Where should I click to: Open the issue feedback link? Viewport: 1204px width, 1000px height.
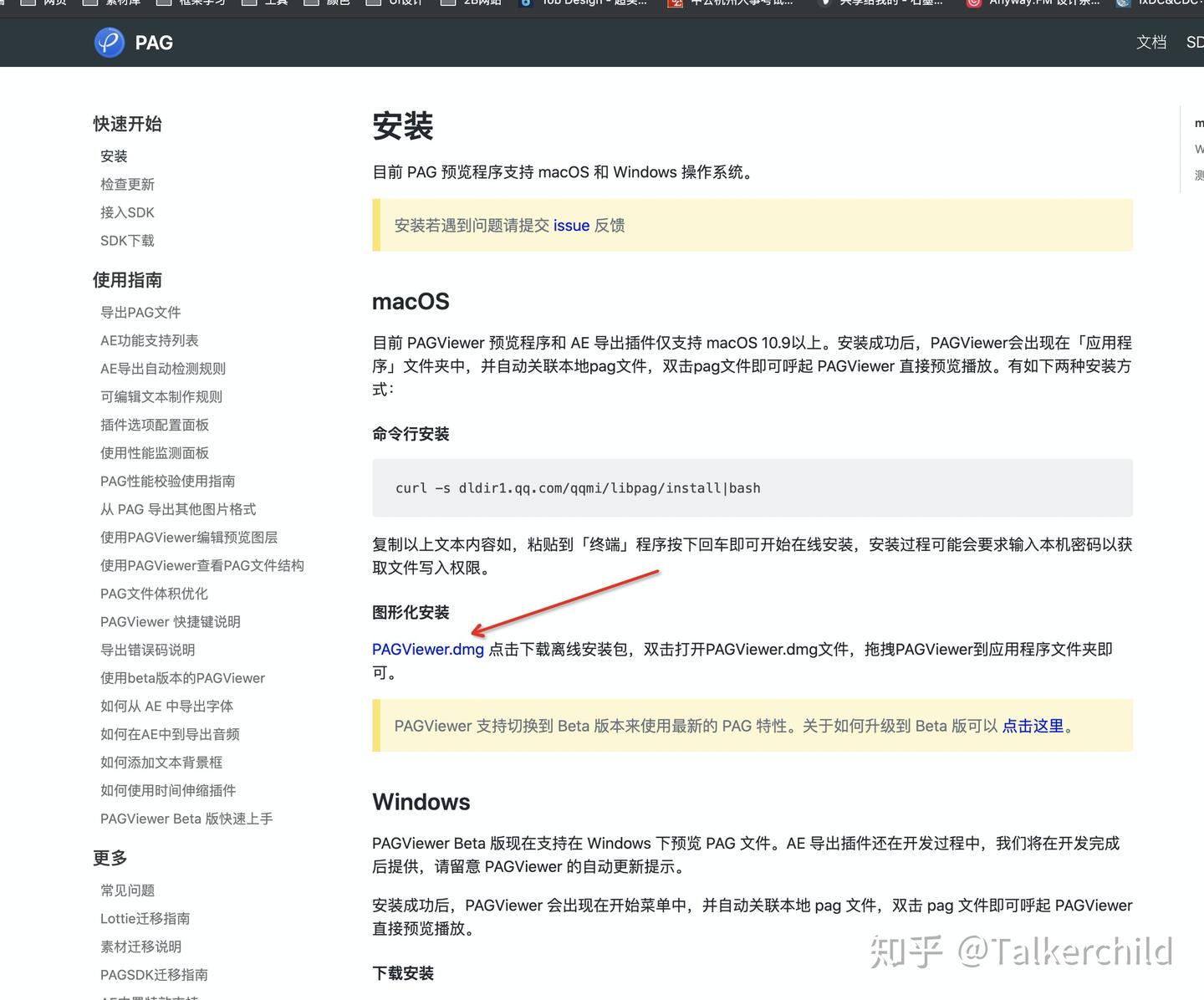[571, 225]
